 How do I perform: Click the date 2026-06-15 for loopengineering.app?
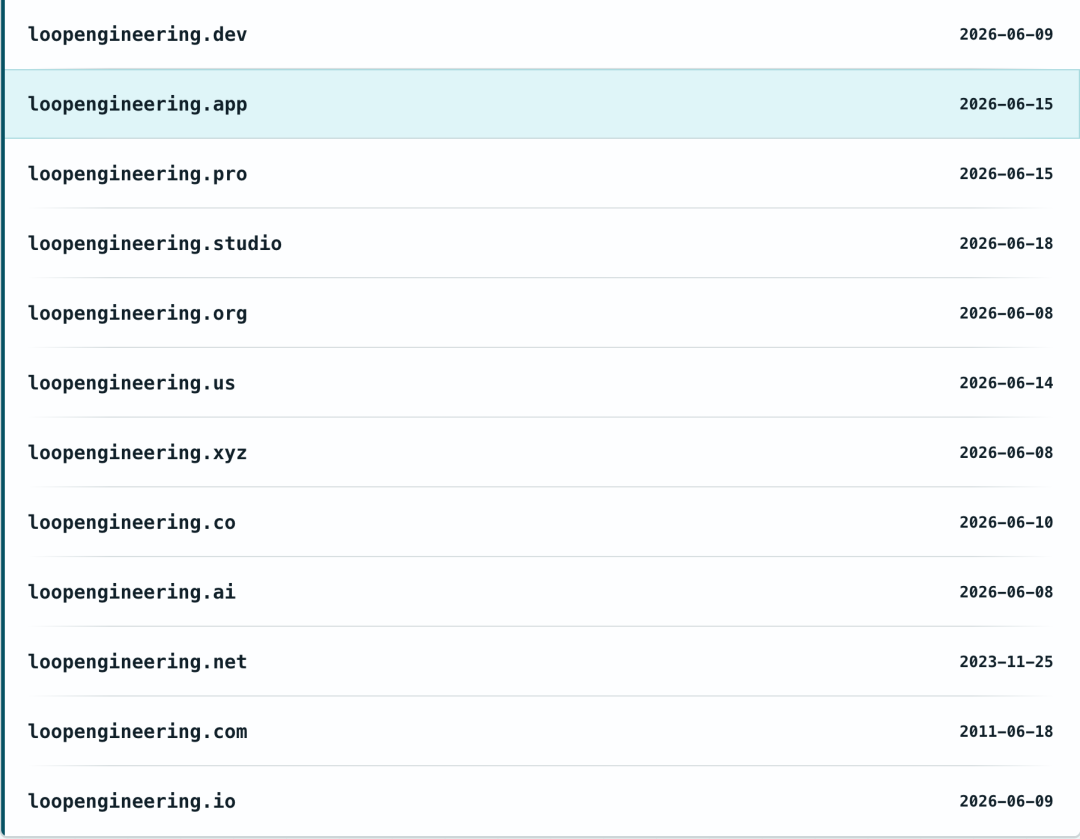[x=1006, y=104]
